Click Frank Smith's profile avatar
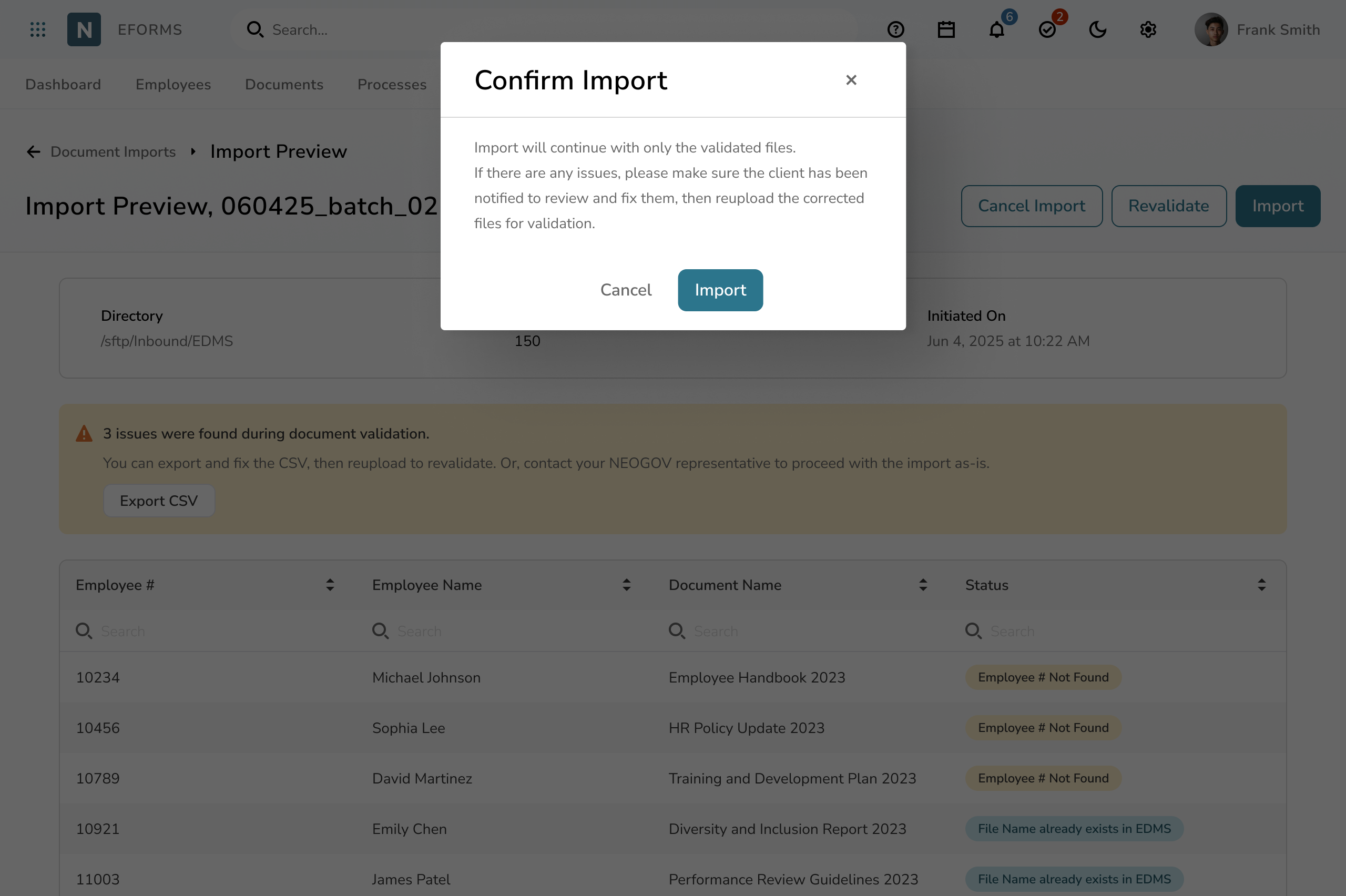This screenshot has height=896, width=1346. (x=1210, y=30)
